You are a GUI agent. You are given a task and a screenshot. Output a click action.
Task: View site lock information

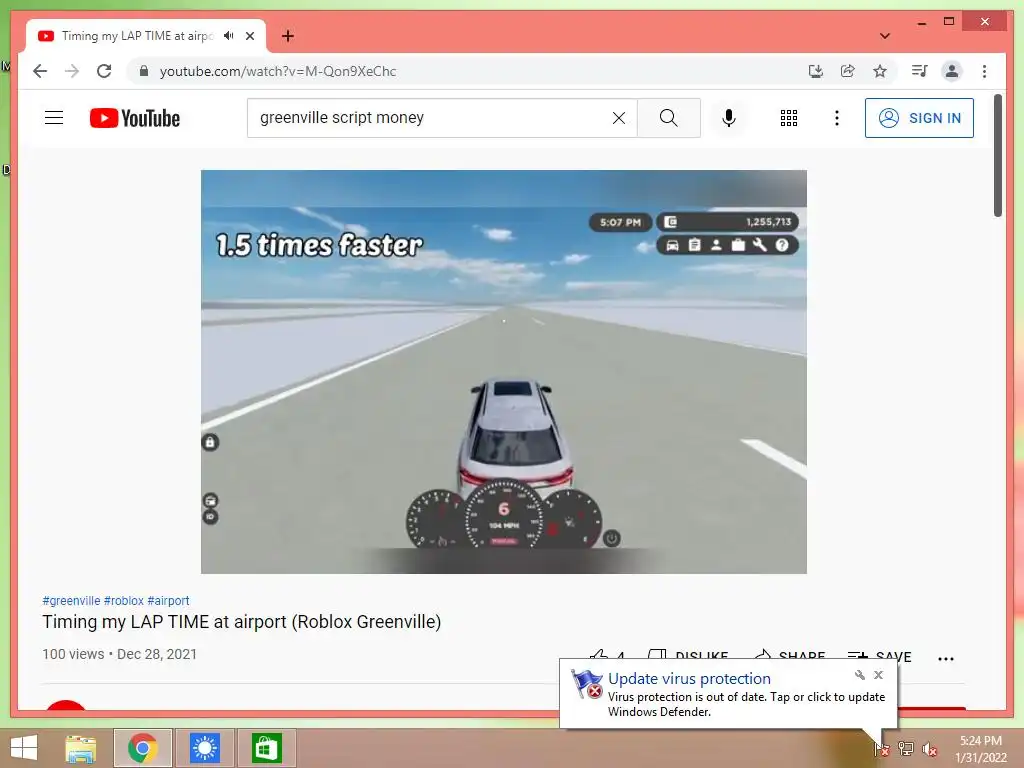click(x=144, y=71)
